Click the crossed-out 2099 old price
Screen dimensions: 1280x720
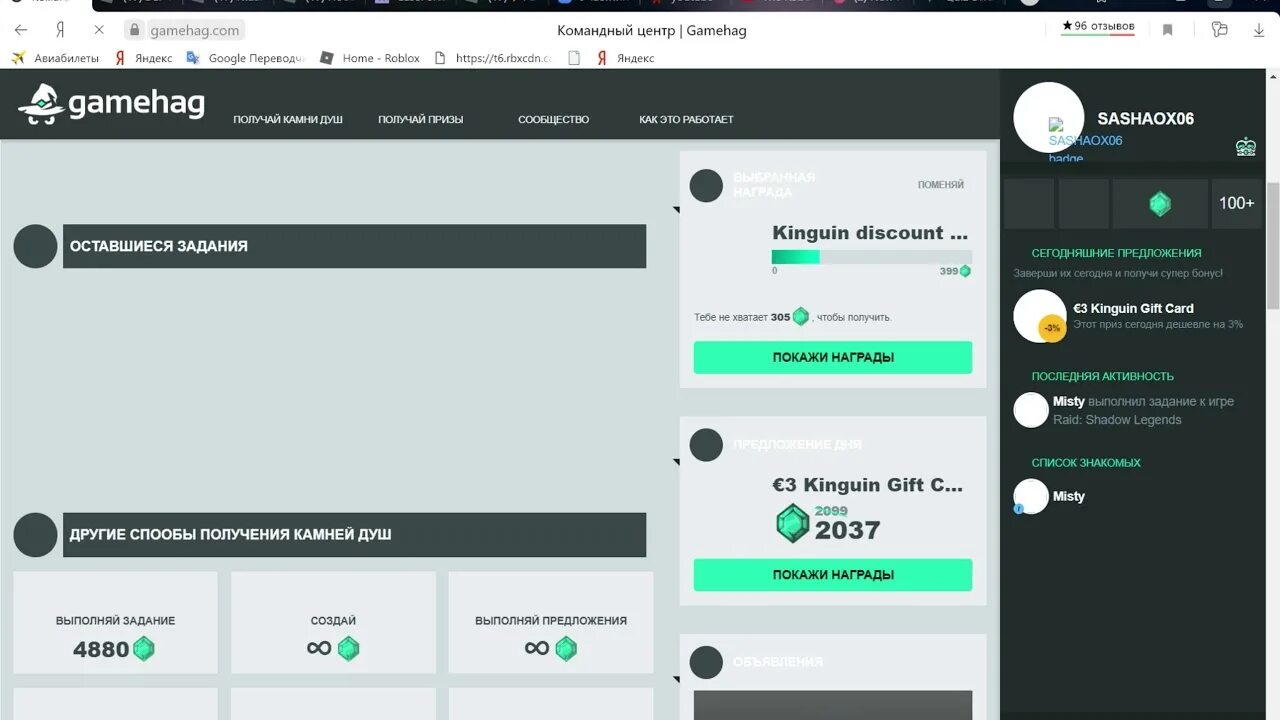pos(831,511)
